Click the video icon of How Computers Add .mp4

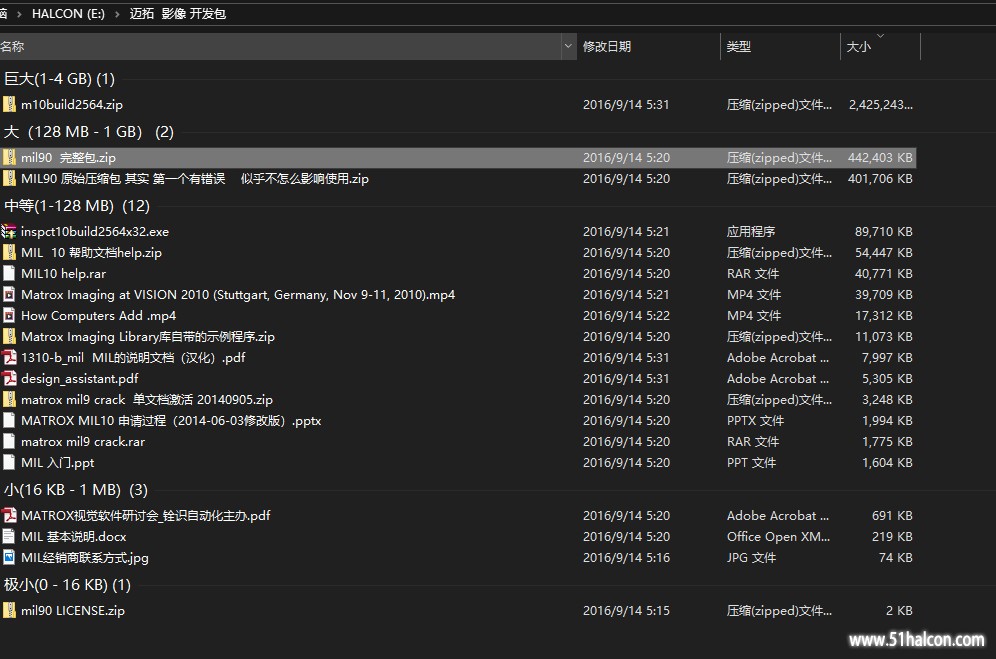(x=9, y=315)
